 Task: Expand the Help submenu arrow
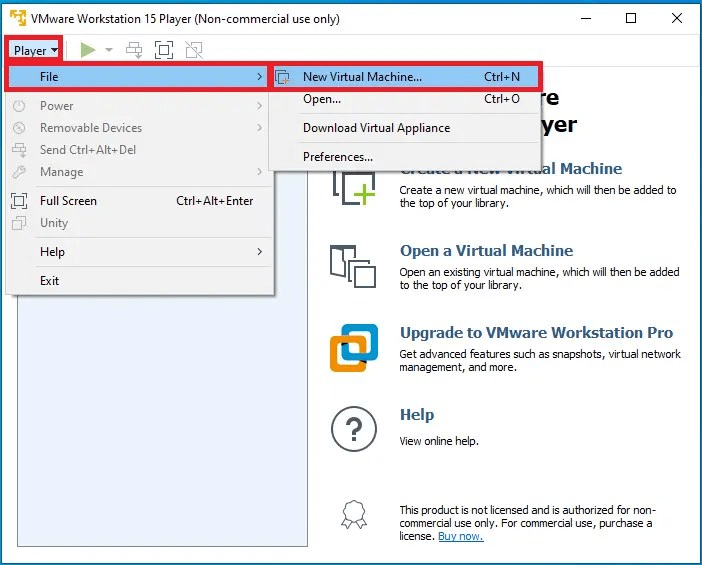tap(260, 252)
